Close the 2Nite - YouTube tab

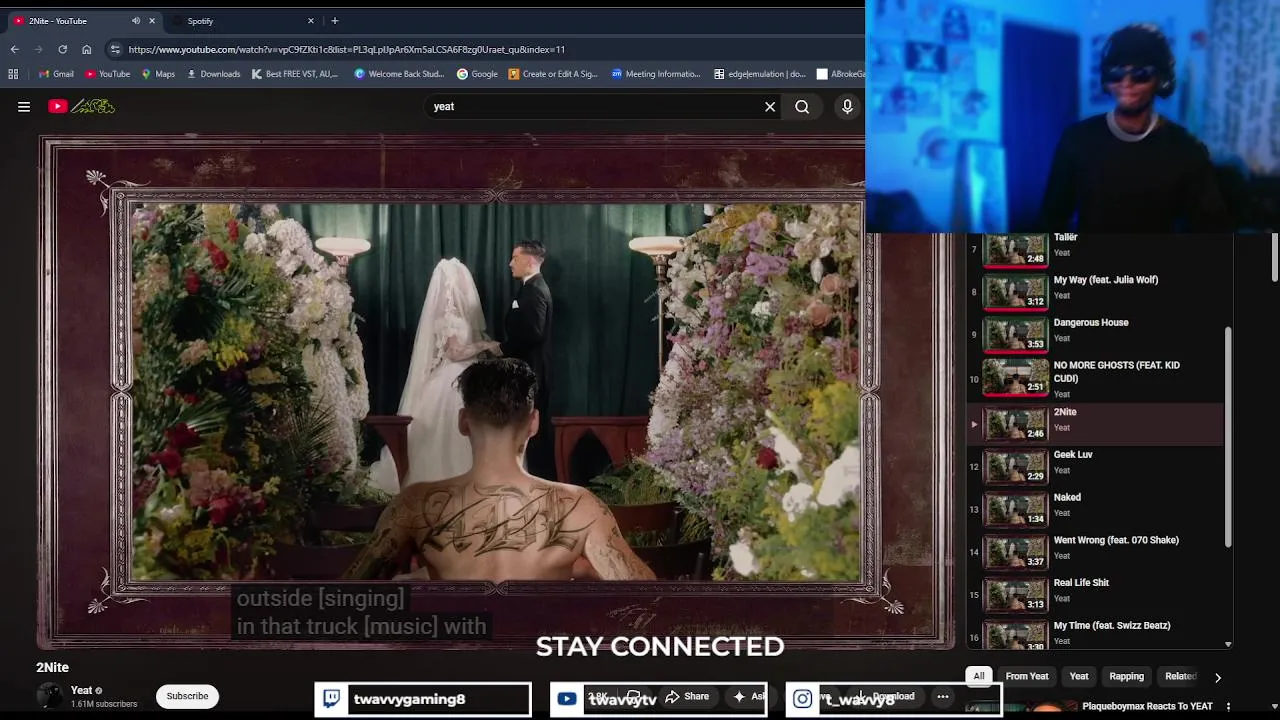tap(152, 21)
